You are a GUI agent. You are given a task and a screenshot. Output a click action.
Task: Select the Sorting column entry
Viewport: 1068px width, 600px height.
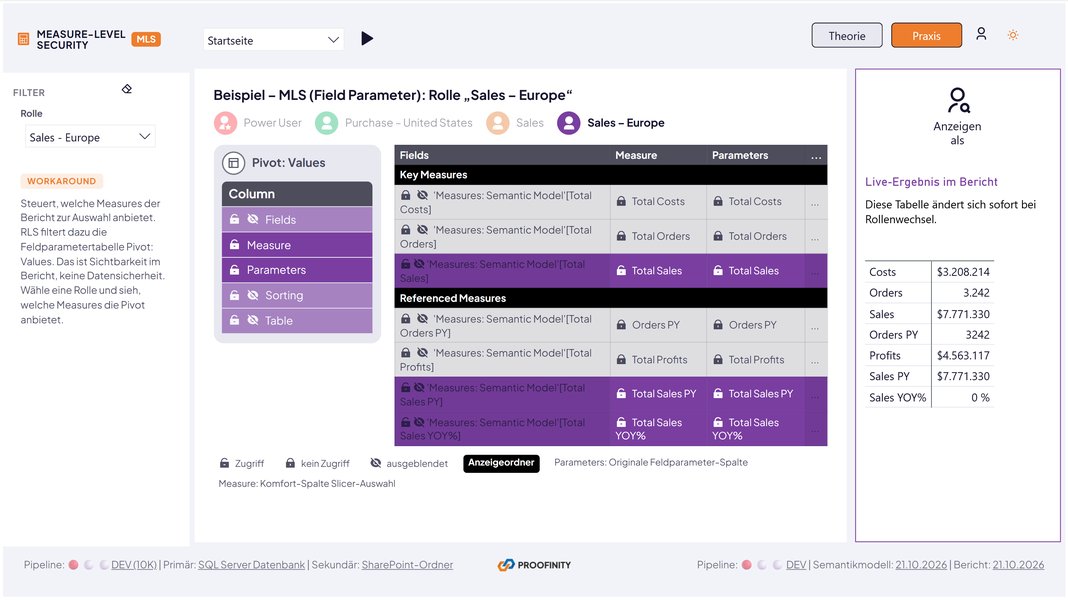coord(297,296)
